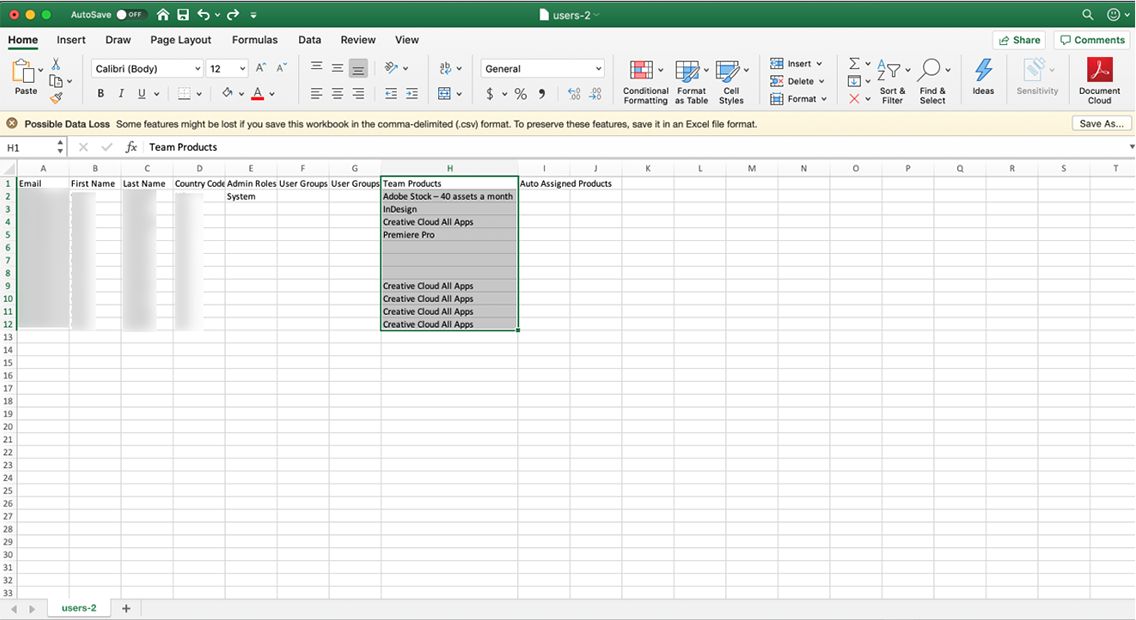Click the Format Painter brush icon

56,98
